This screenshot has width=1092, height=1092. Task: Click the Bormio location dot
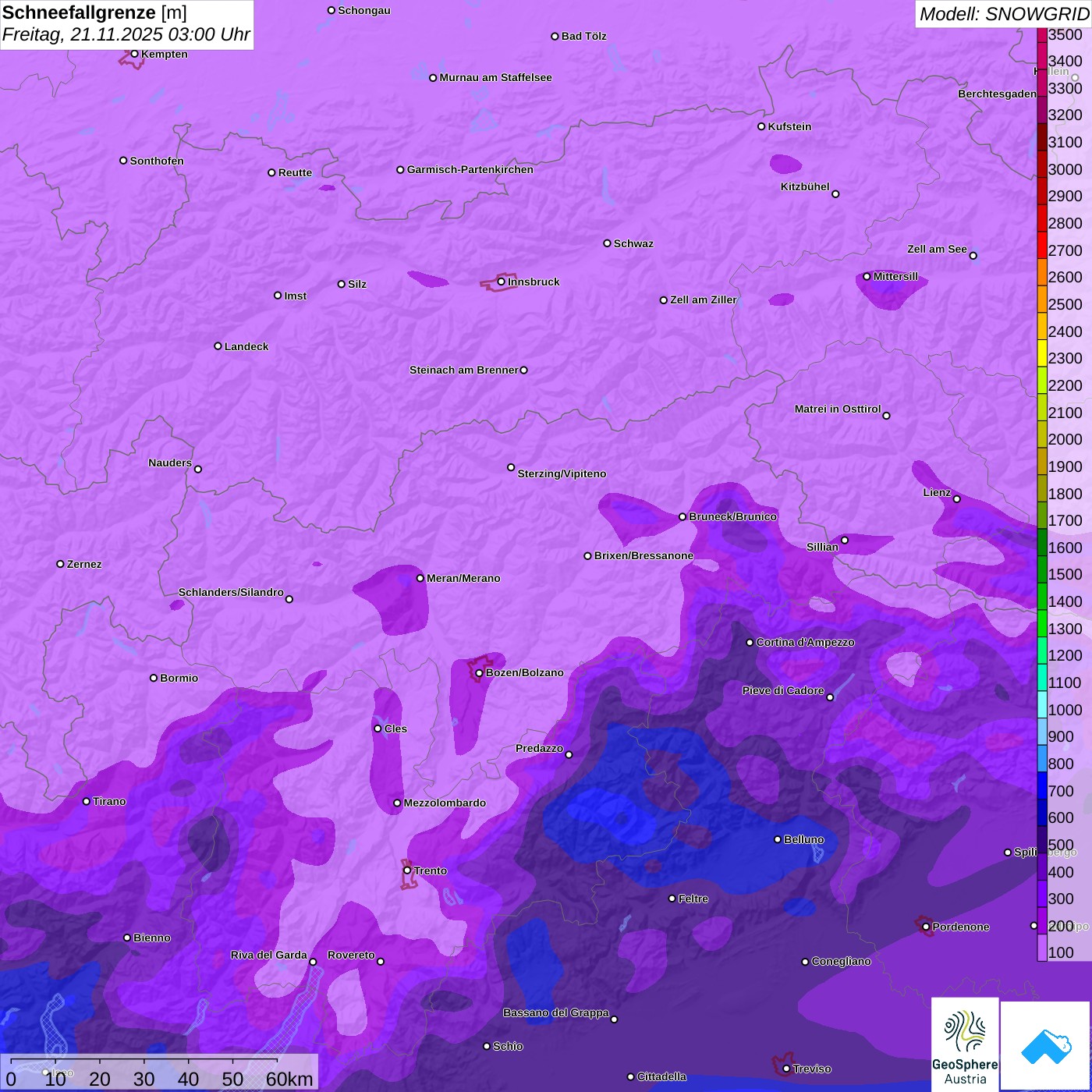point(154,678)
